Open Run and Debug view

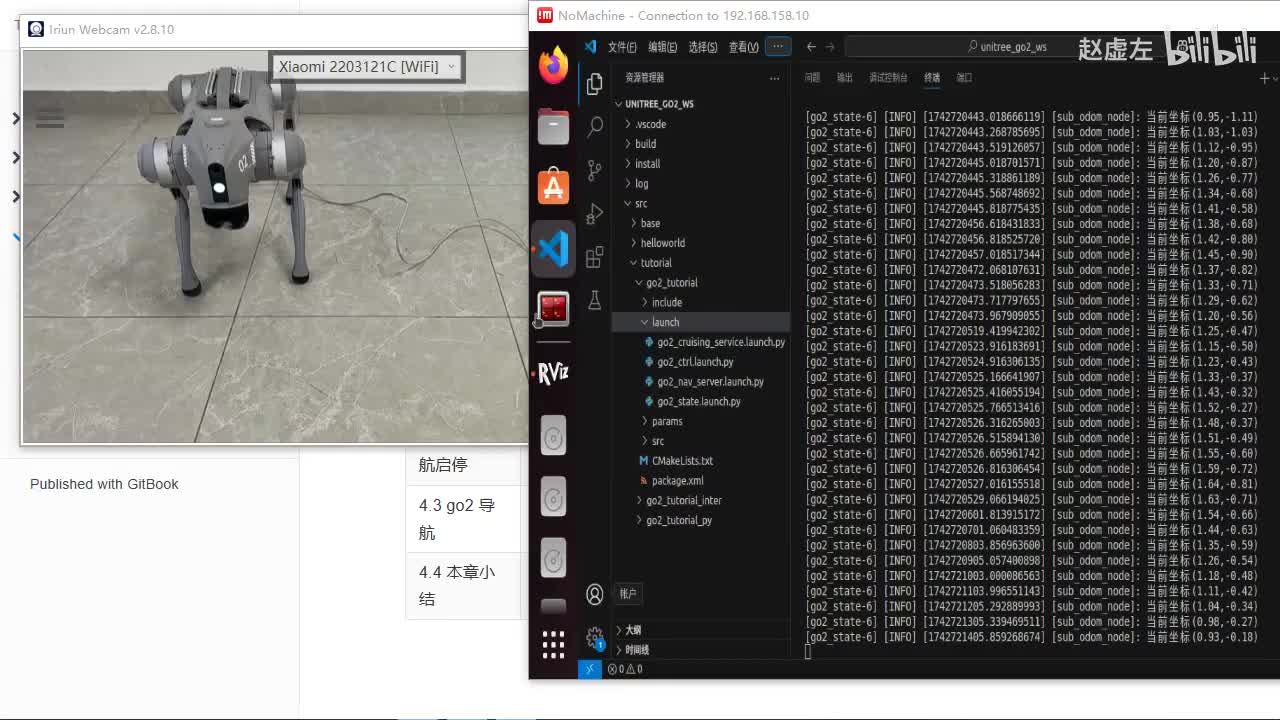click(595, 213)
